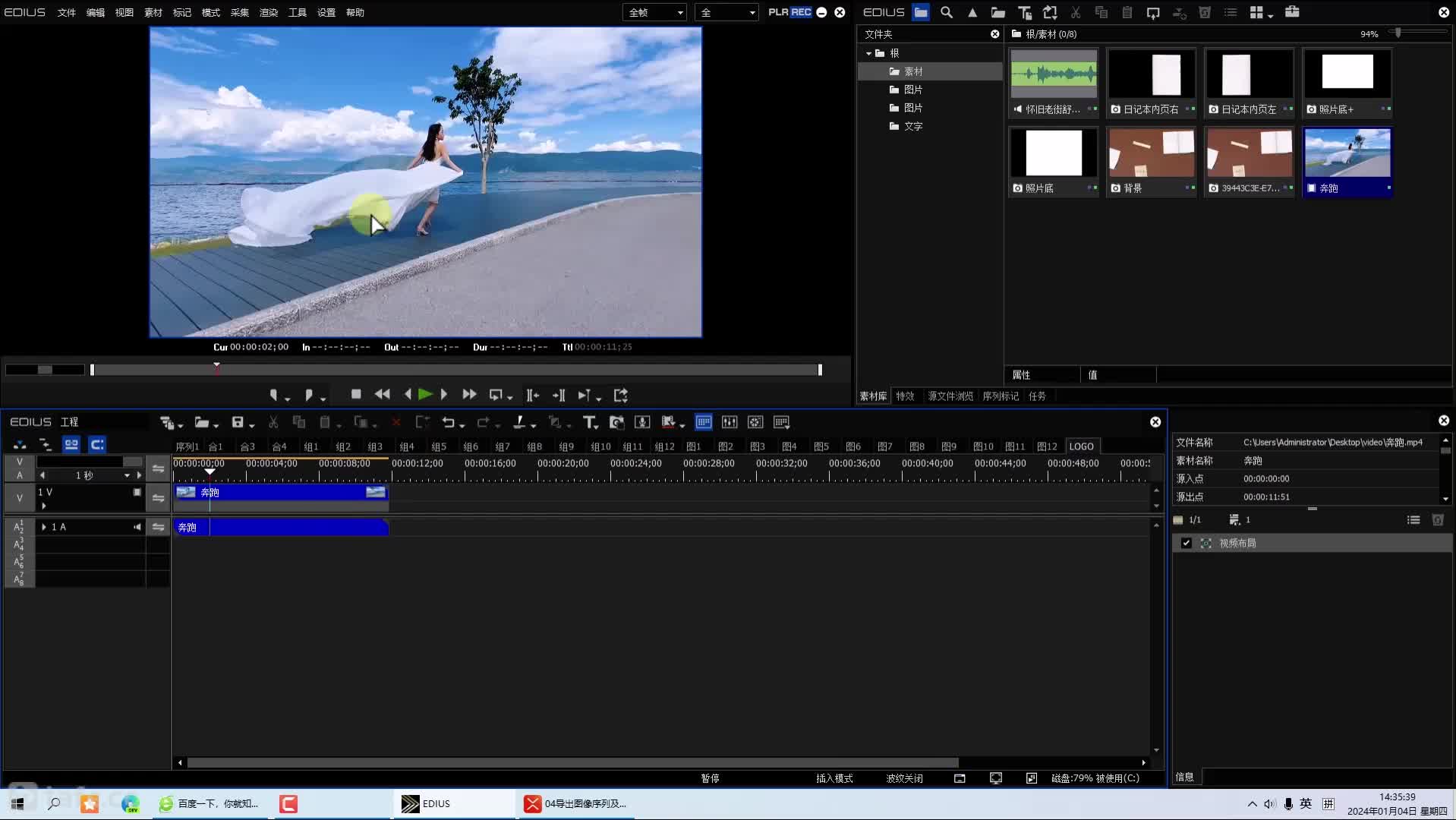
Task: Step back one frame in the player
Action: [408, 394]
